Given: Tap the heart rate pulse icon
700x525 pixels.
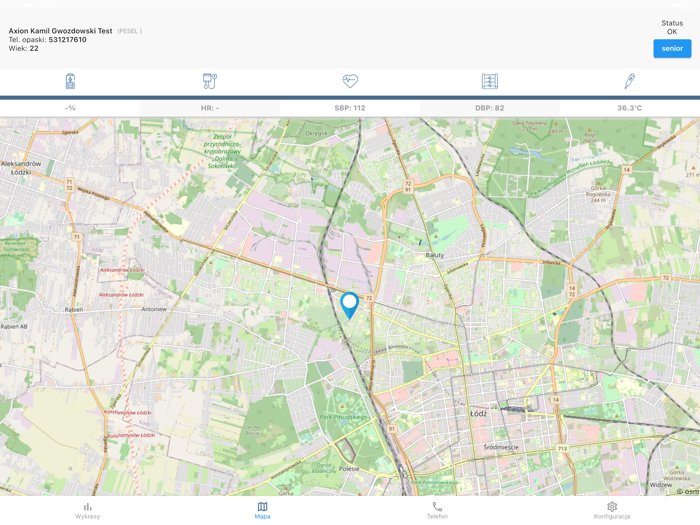Looking at the screenshot, I should pos(350,81).
